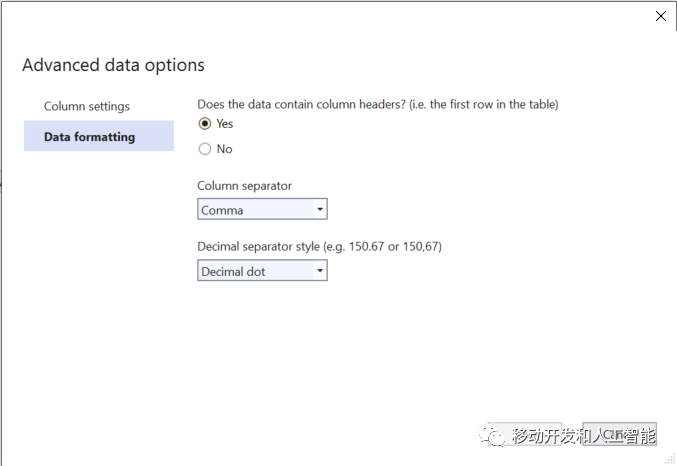Screen dimensions: 677x466
Task: Click the resize grip in the dialog corner
Action: point(670,459)
